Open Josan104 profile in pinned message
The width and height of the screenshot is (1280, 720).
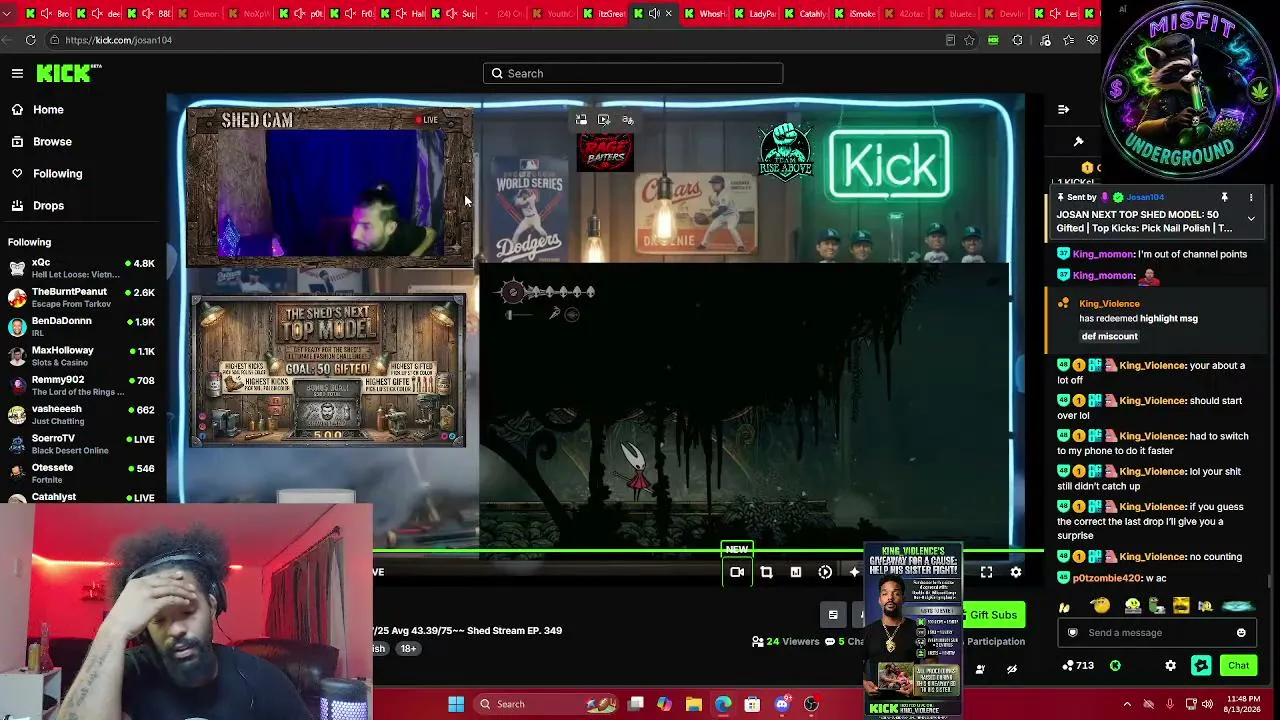(1144, 197)
